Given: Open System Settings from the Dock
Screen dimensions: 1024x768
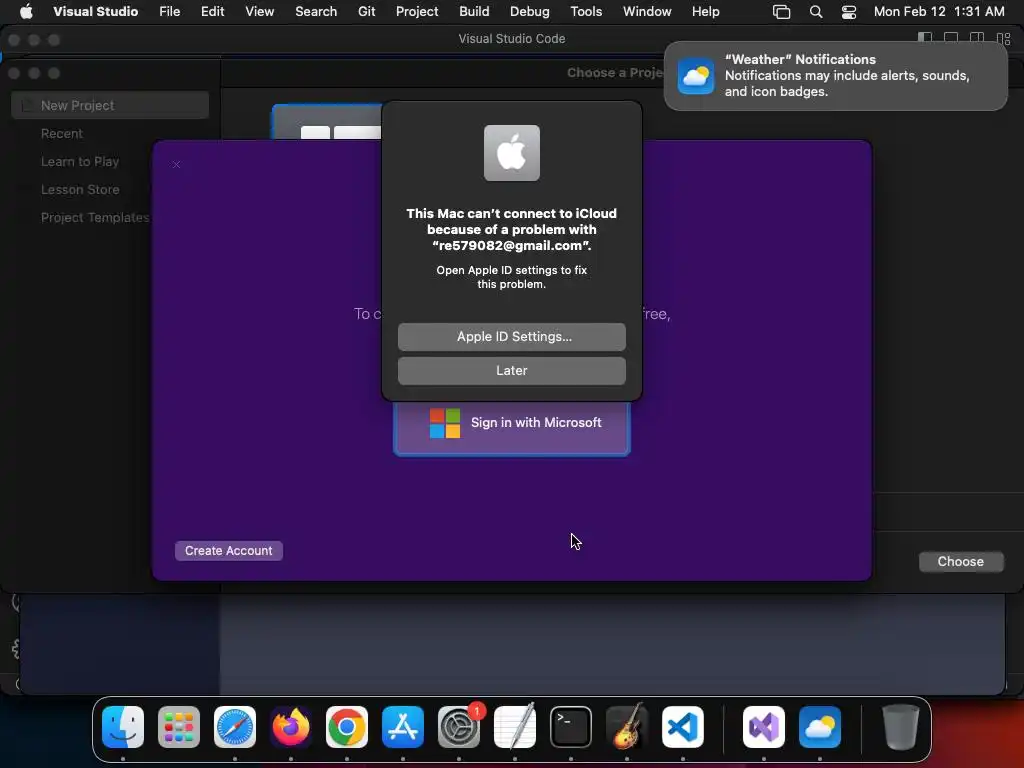Looking at the screenshot, I should [459, 727].
